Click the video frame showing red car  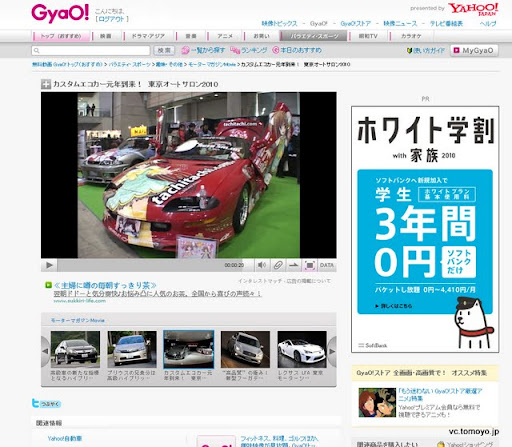(189, 175)
